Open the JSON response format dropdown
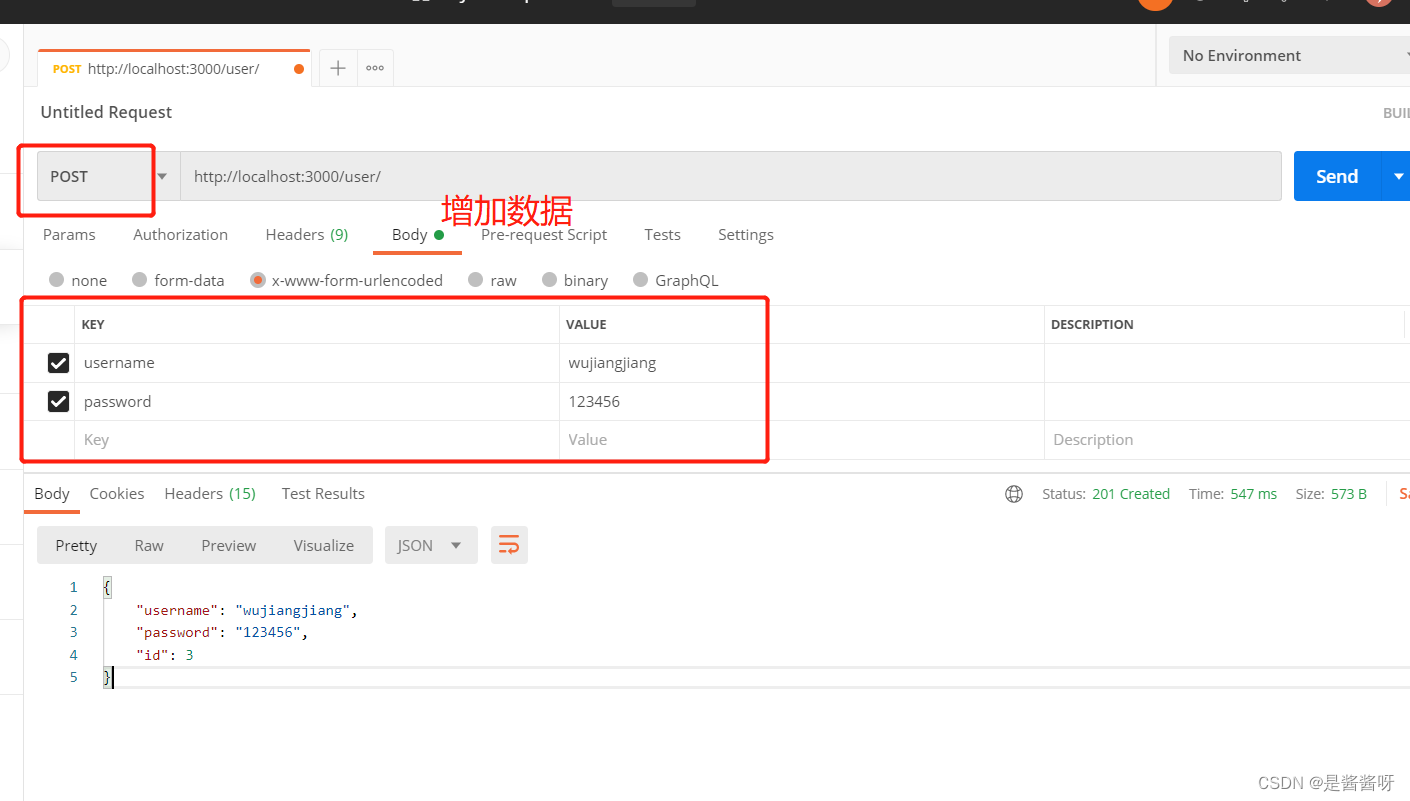 (x=431, y=545)
